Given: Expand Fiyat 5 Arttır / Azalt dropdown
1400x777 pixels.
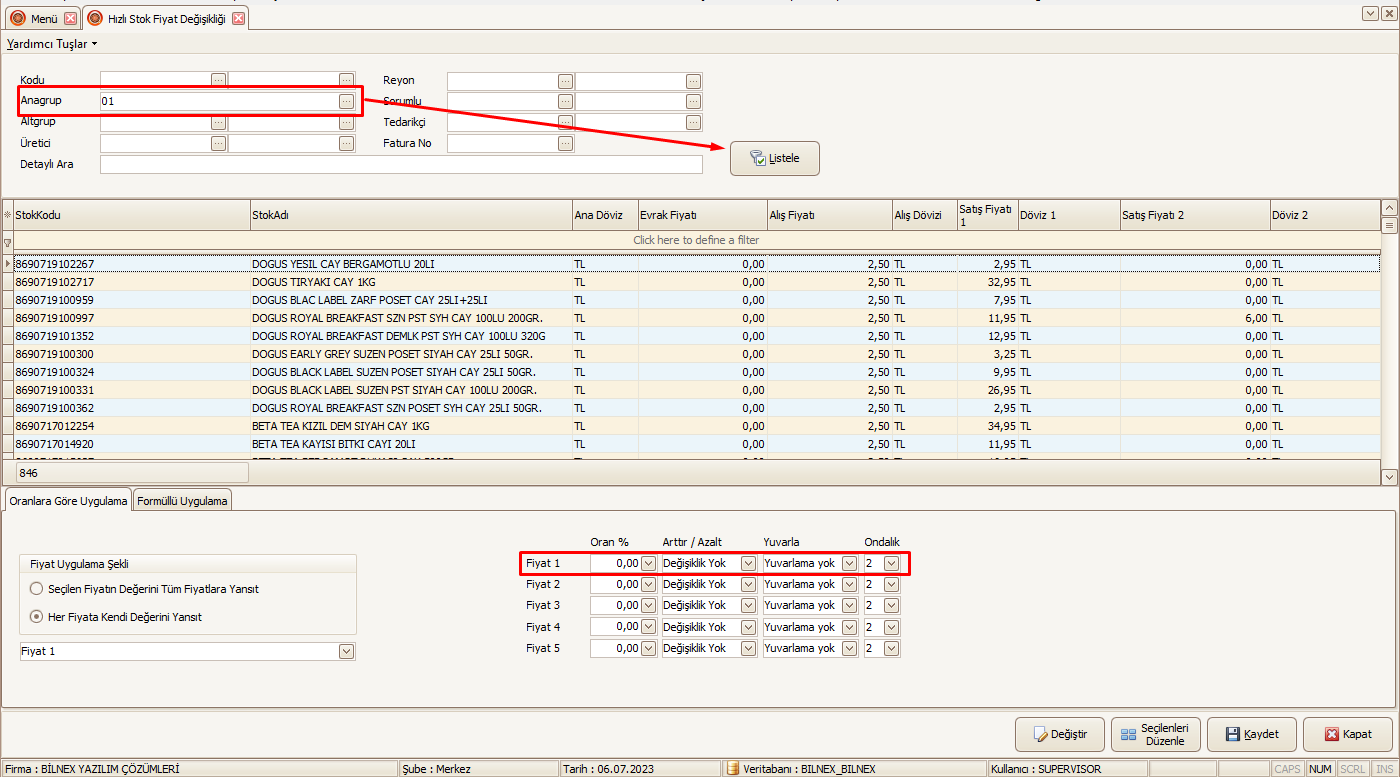Looking at the screenshot, I should [x=748, y=648].
